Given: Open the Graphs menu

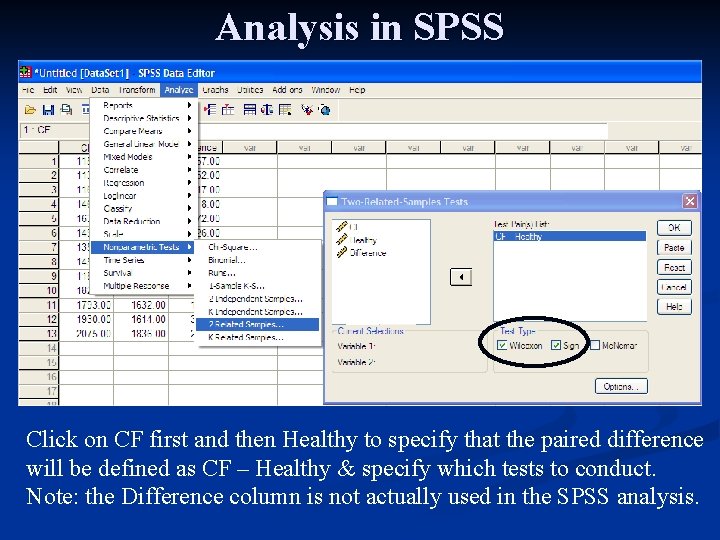Looking at the screenshot, I should click(215, 90).
